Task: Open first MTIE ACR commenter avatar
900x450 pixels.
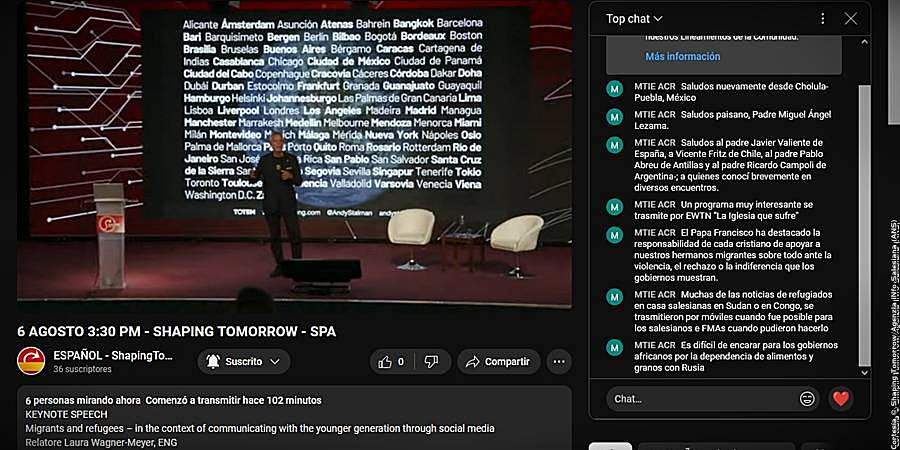Action: [x=615, y=89]
